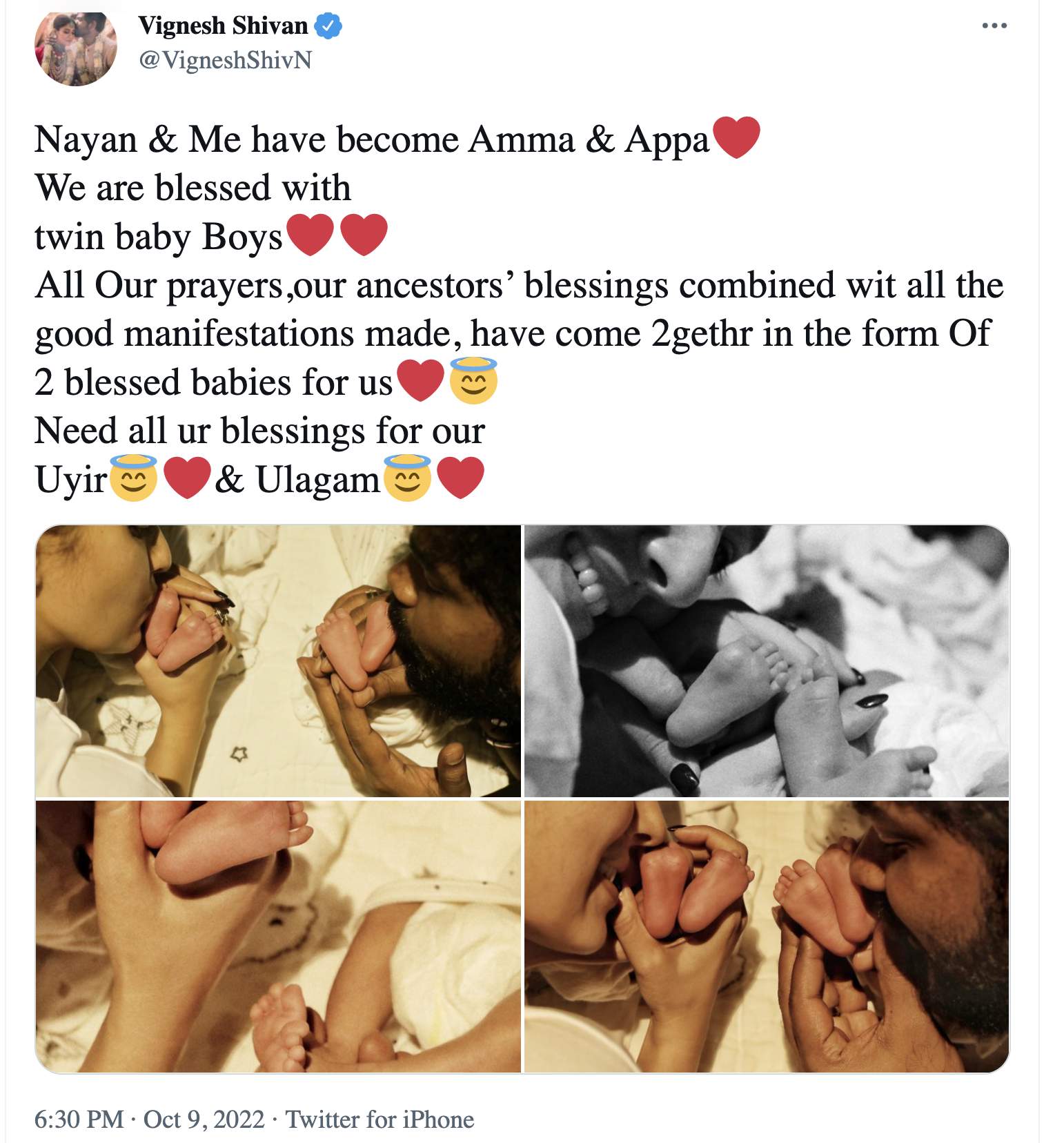Open the three-dot more options menu

point(994,26)
